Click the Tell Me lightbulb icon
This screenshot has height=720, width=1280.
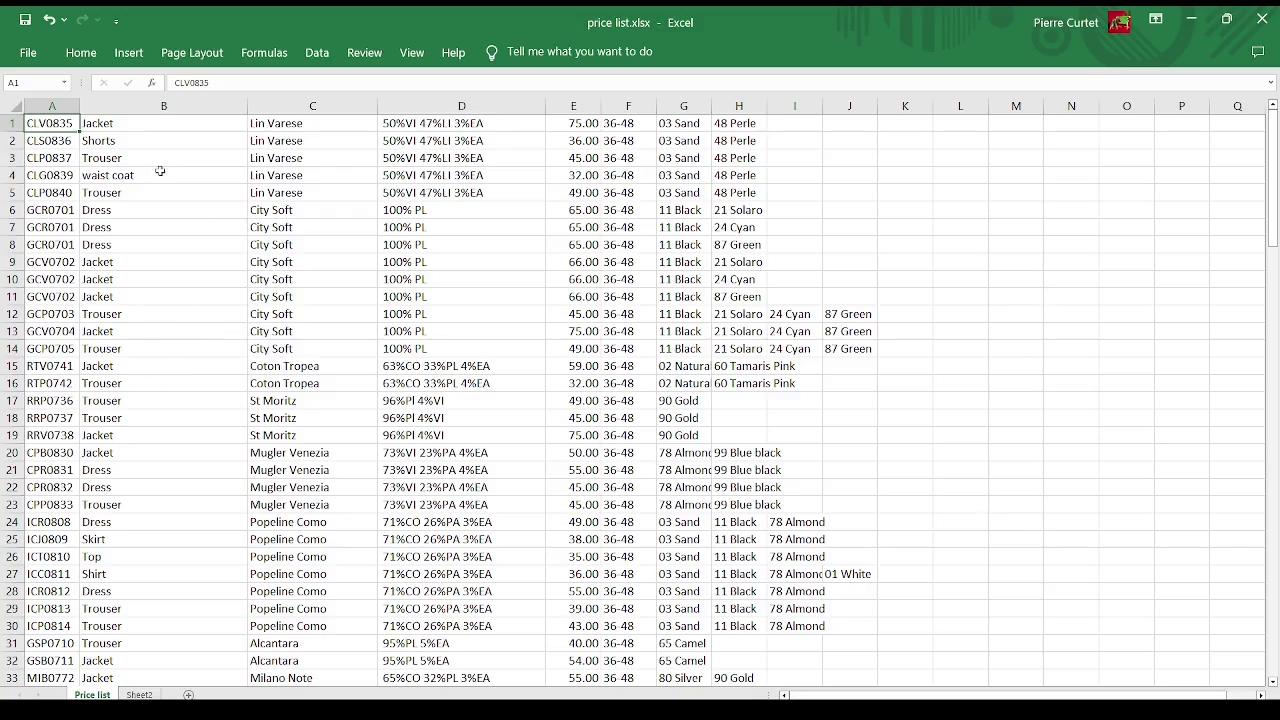491,52
